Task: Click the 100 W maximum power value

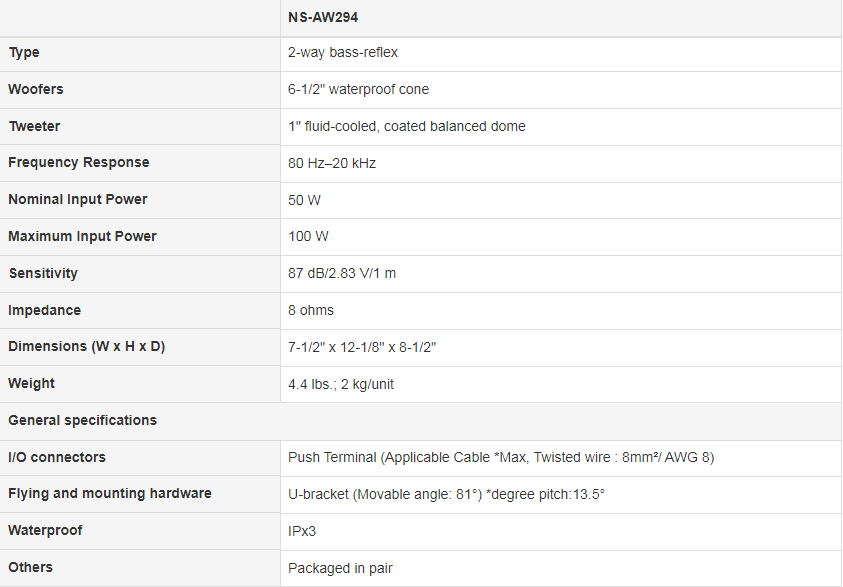Action: [308, 236]
